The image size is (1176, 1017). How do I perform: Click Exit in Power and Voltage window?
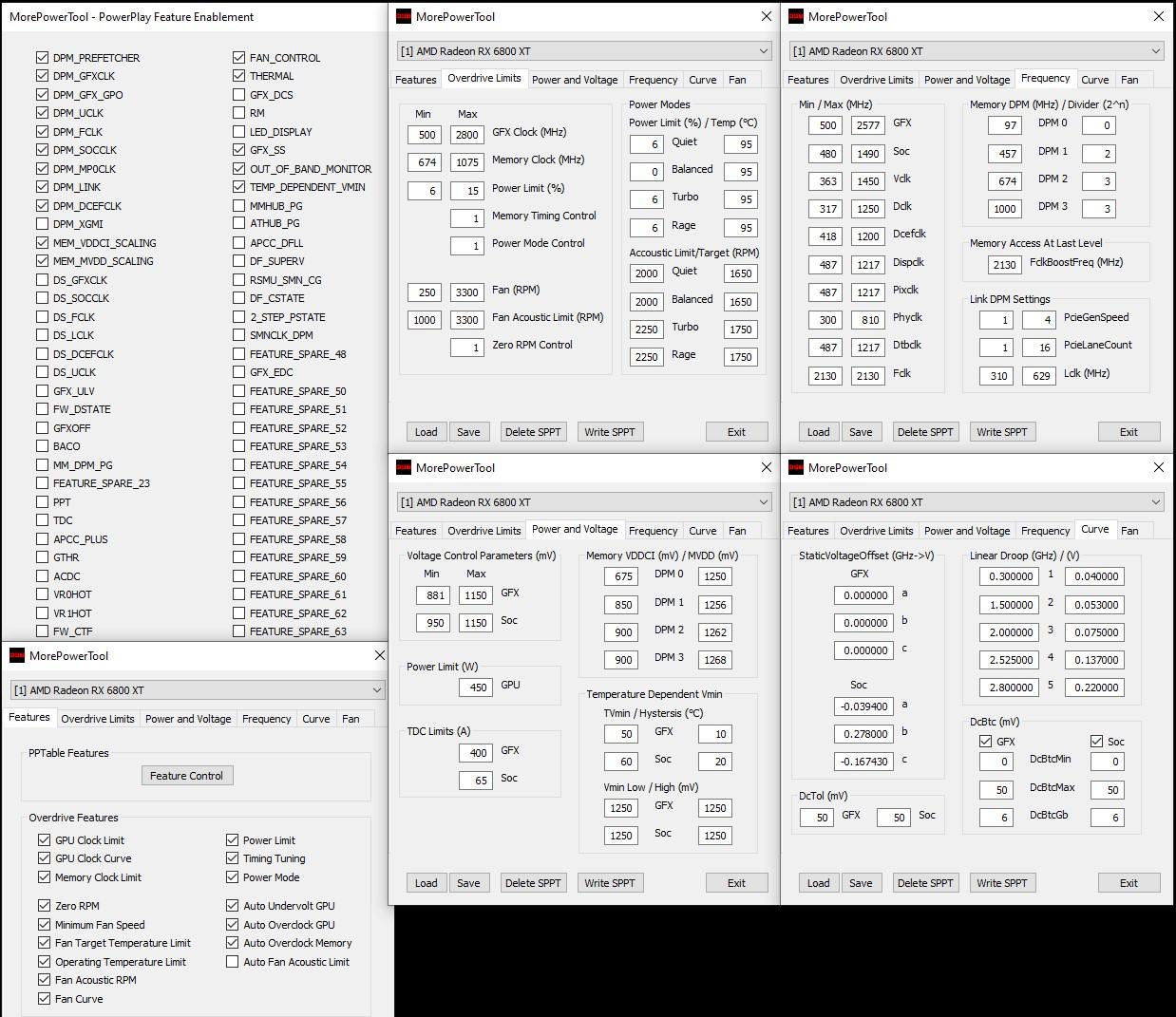point(736,883)
